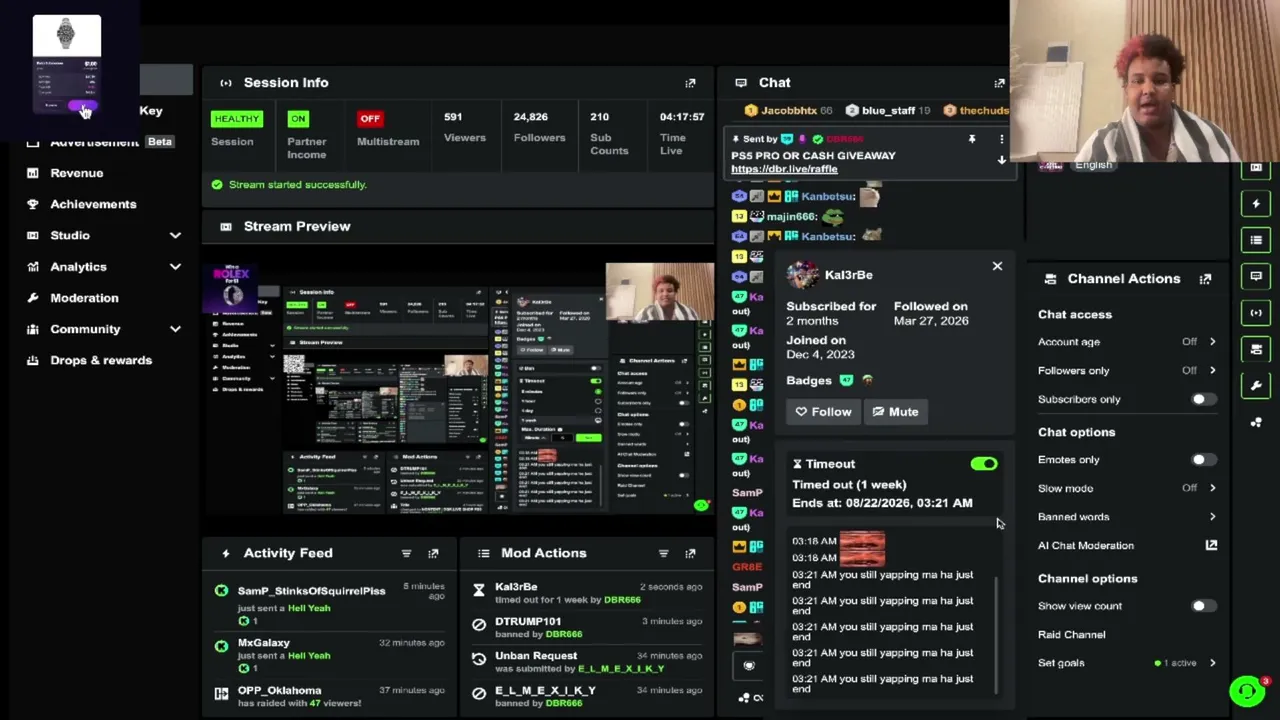Image resolution: width=1280 pixels, height=720 pixels.
Task: Open Drops & rewards in the sidebar
Action: coord(101,360)
